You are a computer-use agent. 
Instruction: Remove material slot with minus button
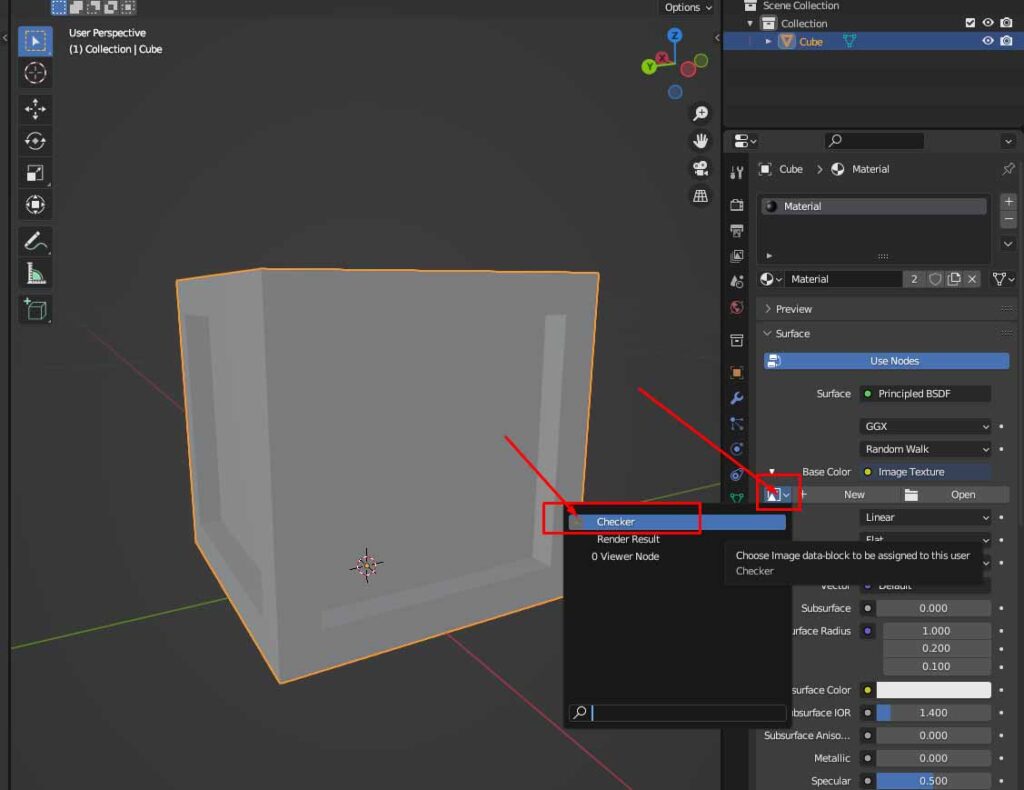[x=1008, y=220]
